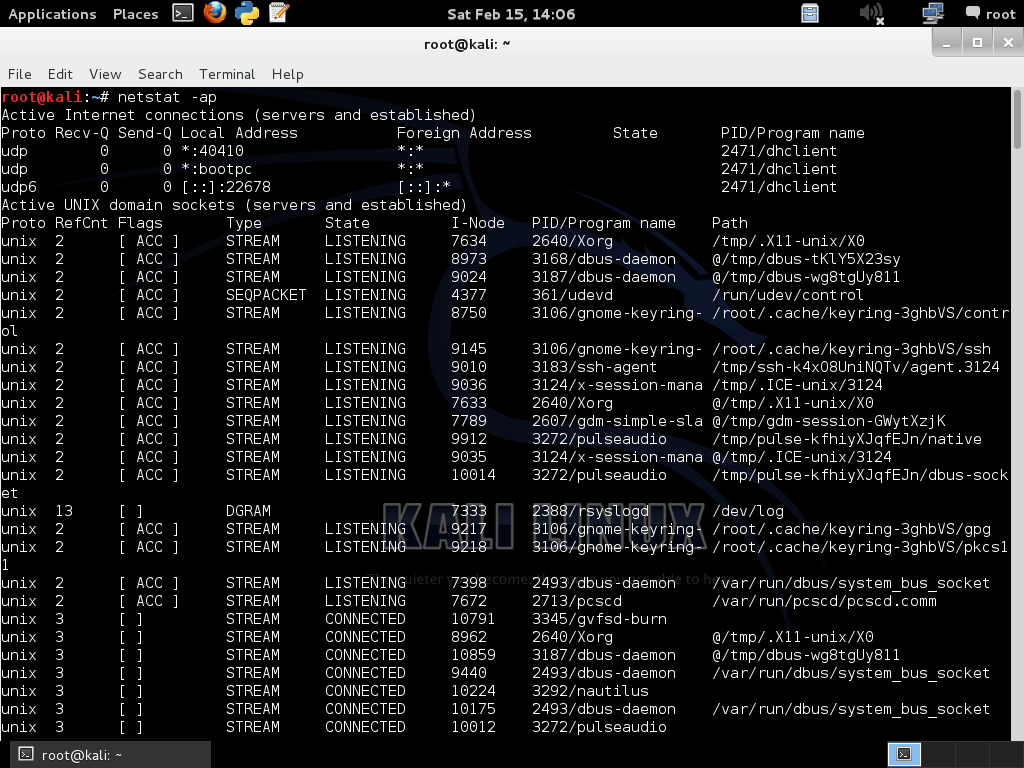
Task: Open the View menu in terminal
Action: (105, 74)
